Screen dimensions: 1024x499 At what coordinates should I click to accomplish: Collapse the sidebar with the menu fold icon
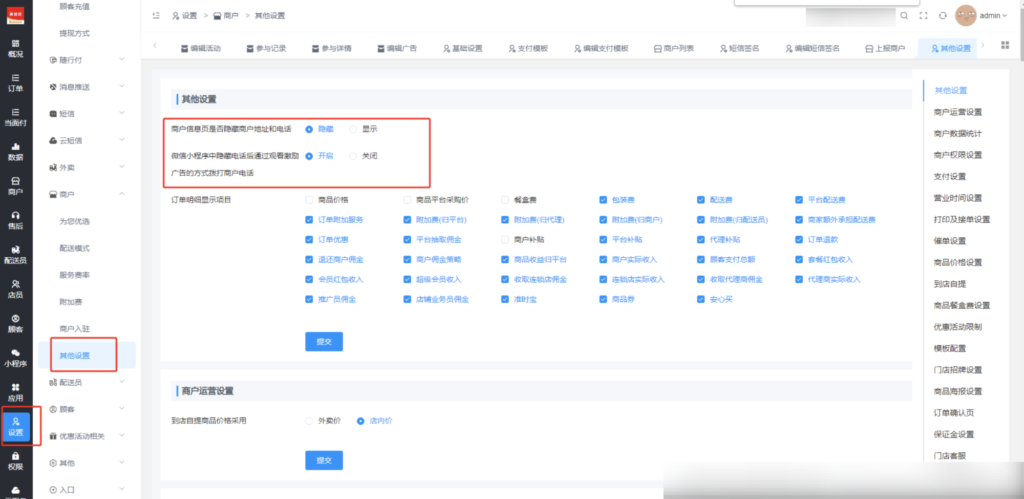point(156,16)
